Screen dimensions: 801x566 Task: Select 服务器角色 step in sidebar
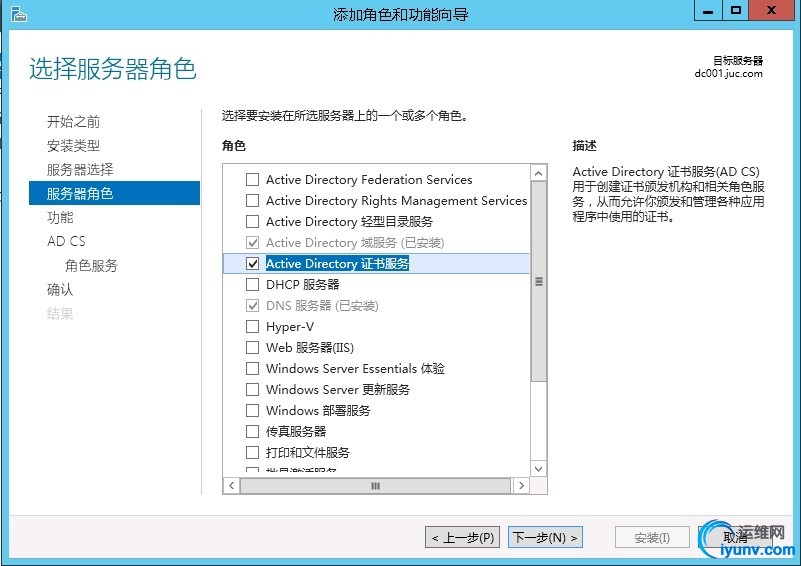[x=114, y=193]
